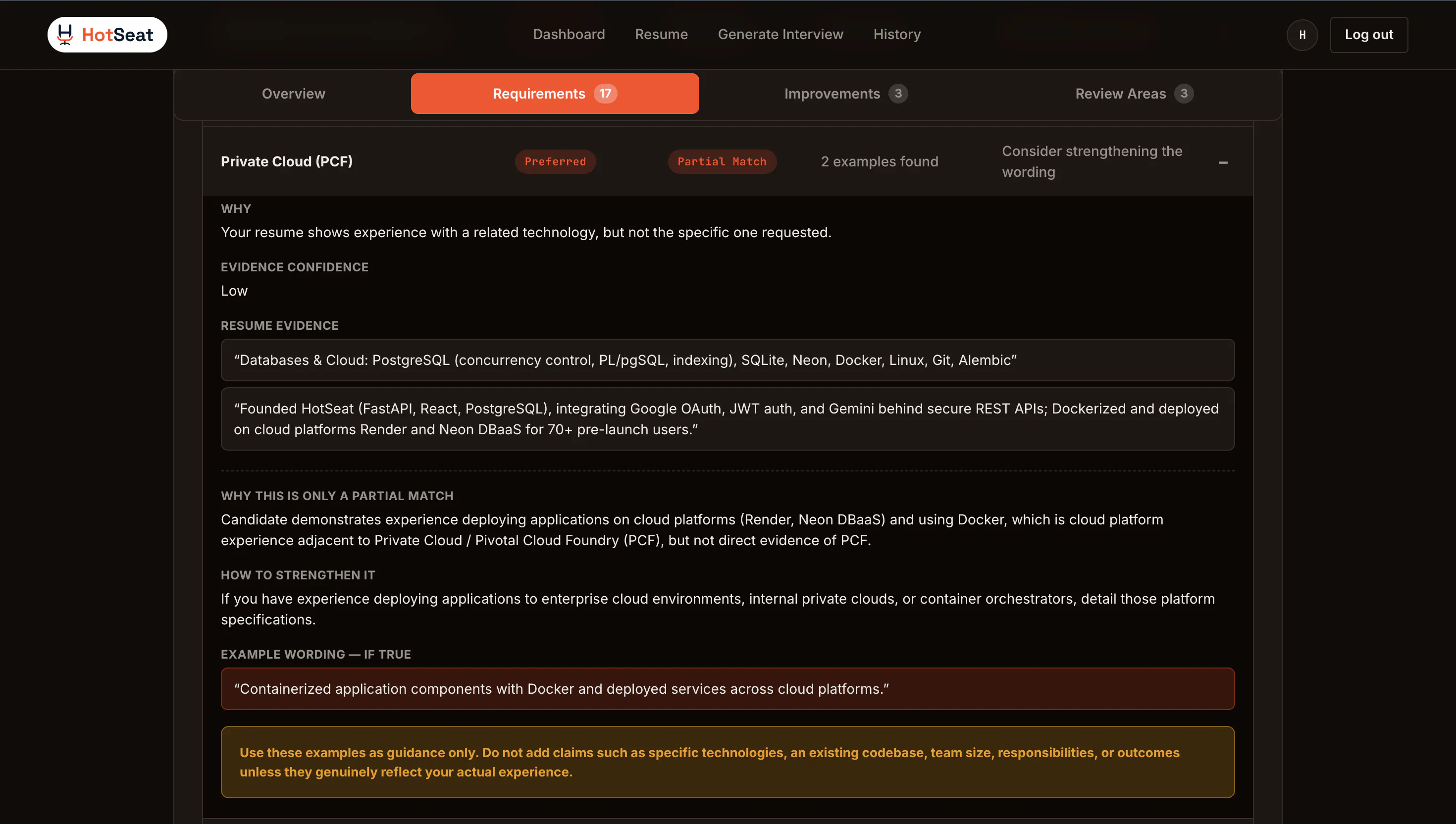Image resolution: width=1456 pixels, height=824 pixels.
Task: Click the Evidence Confidence 'Low' value
Action: (234, 291)
